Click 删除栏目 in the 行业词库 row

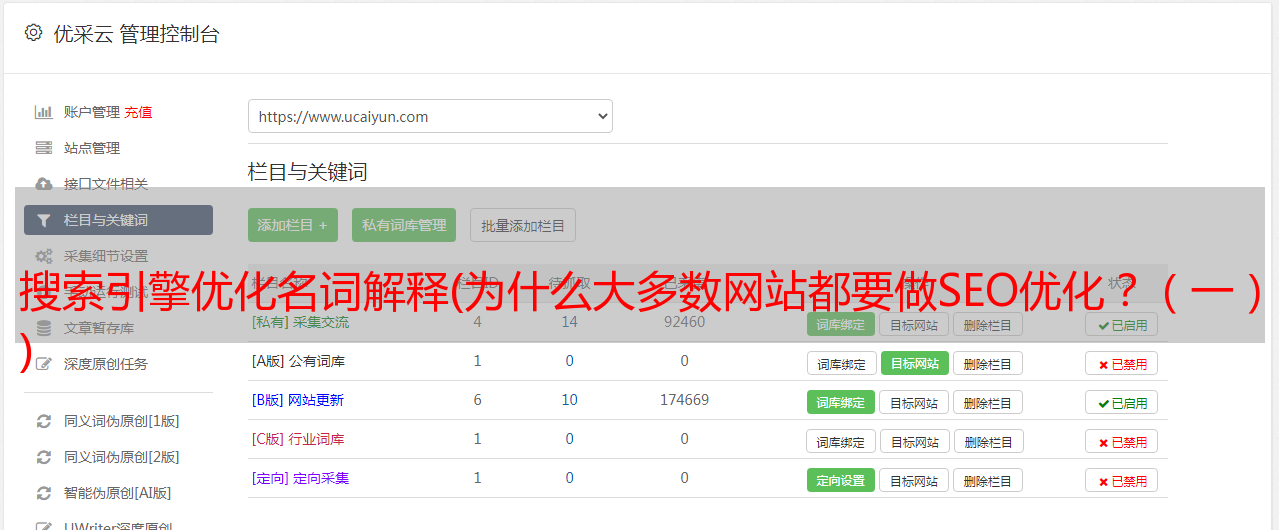coord(988,441)
